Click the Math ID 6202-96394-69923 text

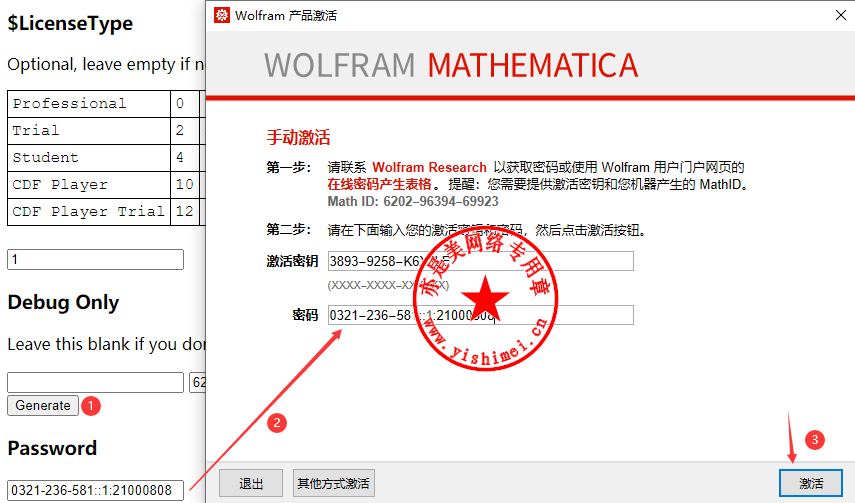413,201
